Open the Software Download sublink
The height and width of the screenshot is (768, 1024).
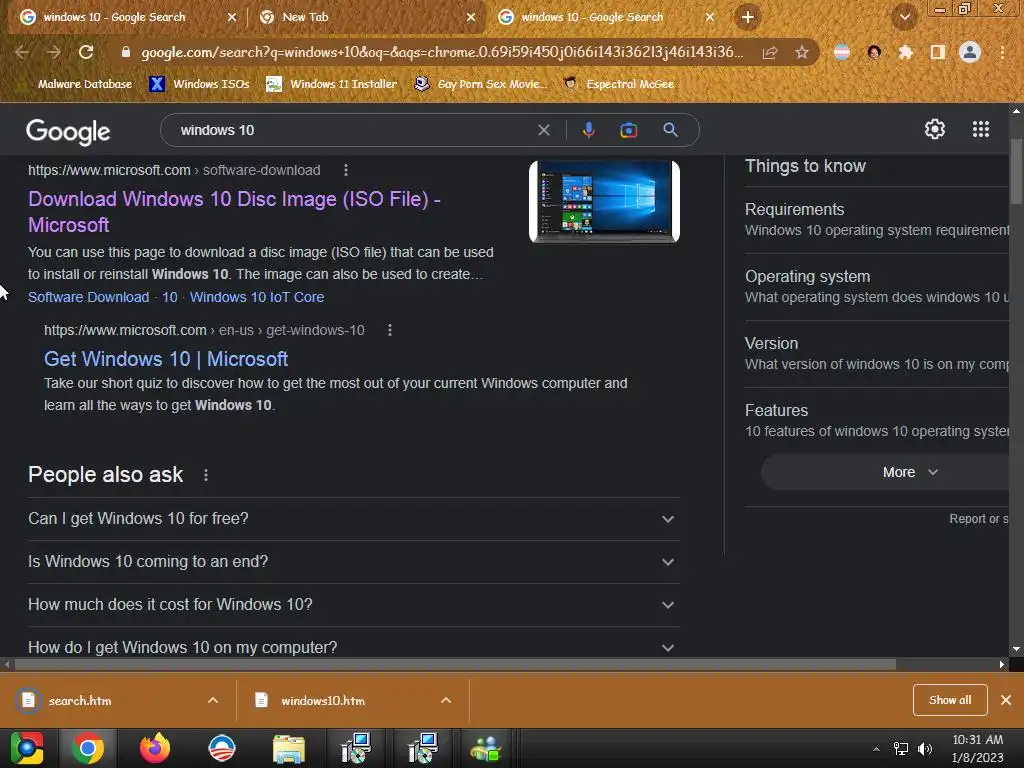(x=88, y=297)
